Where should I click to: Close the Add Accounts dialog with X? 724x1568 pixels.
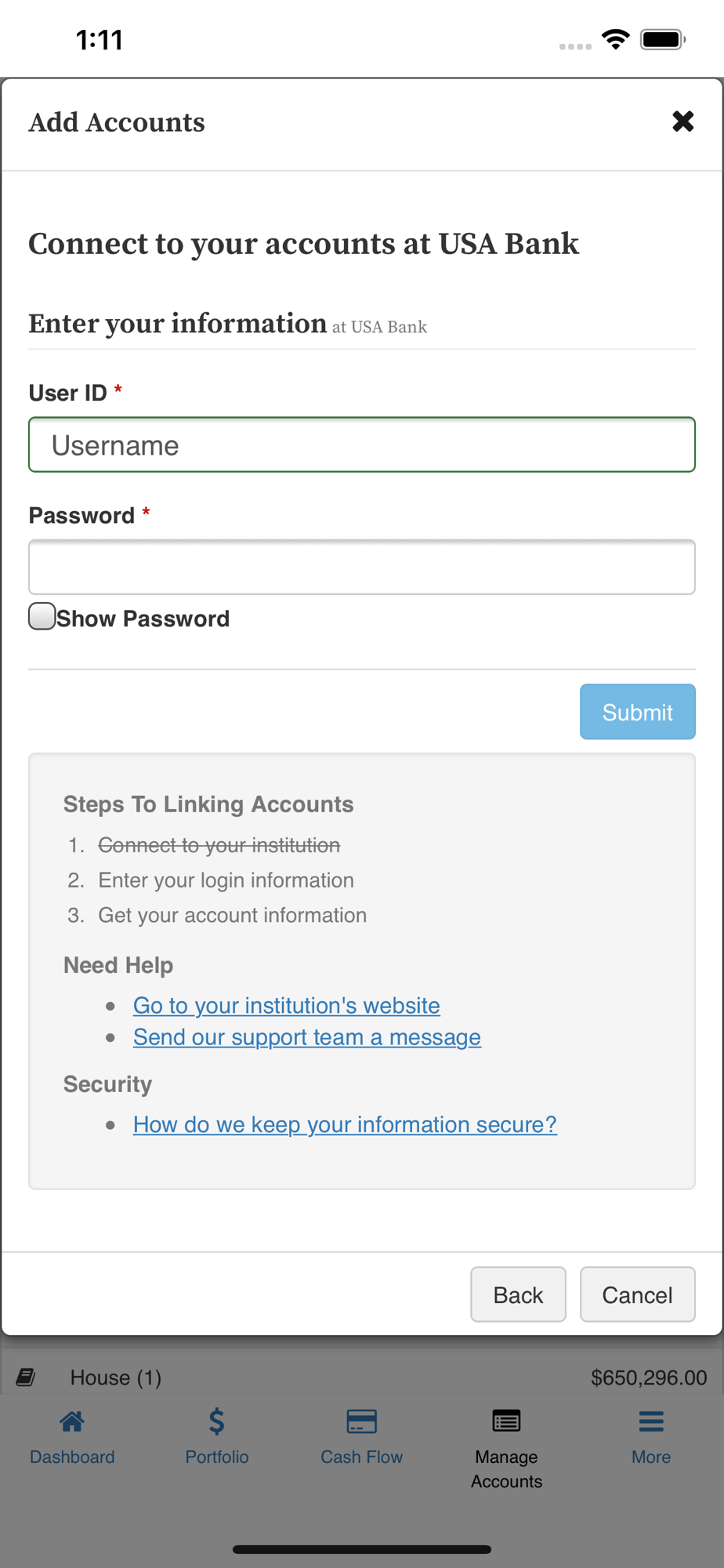point(682,122)
